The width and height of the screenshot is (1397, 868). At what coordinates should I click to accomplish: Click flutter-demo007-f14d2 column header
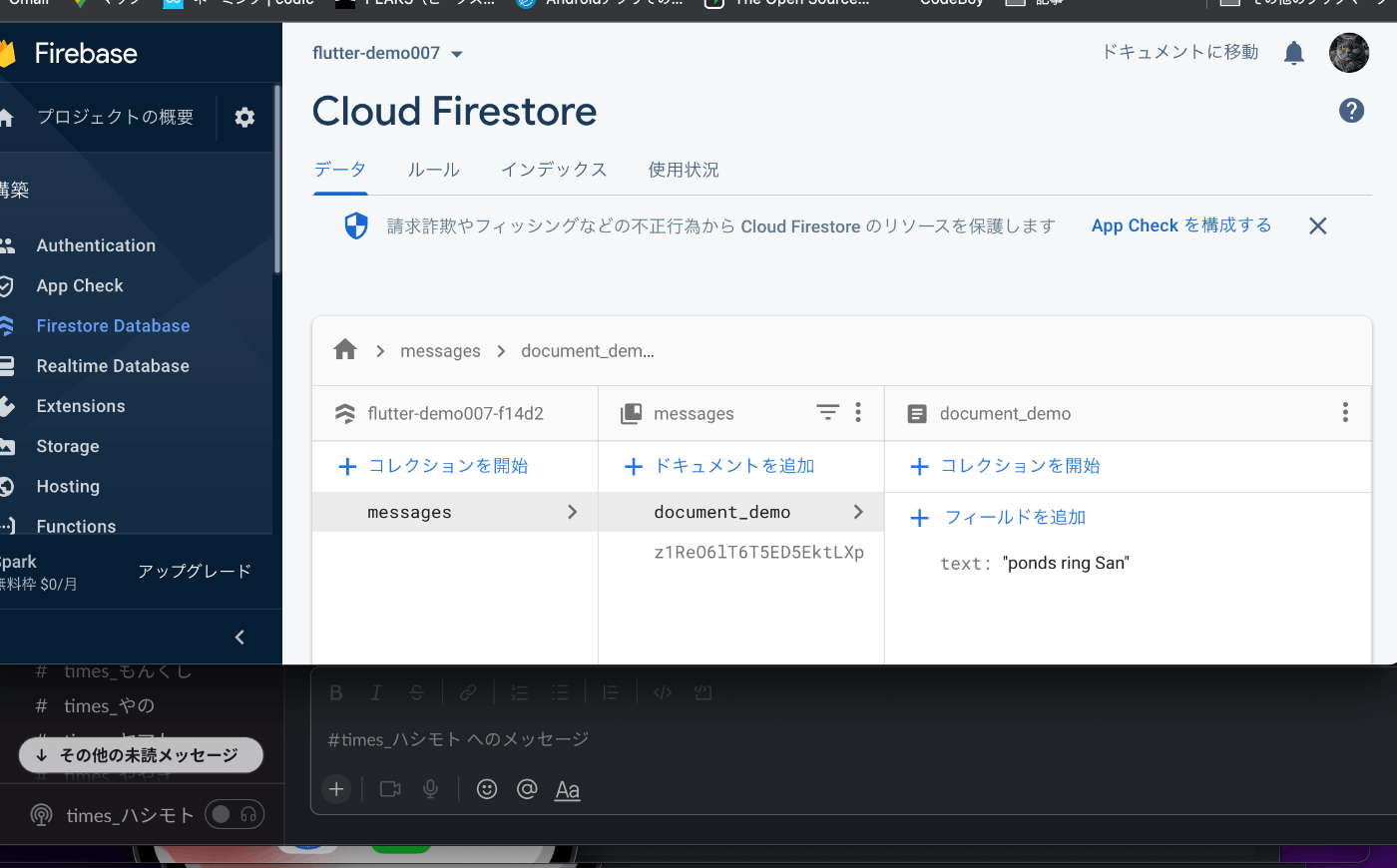click(x=455, y=413)
